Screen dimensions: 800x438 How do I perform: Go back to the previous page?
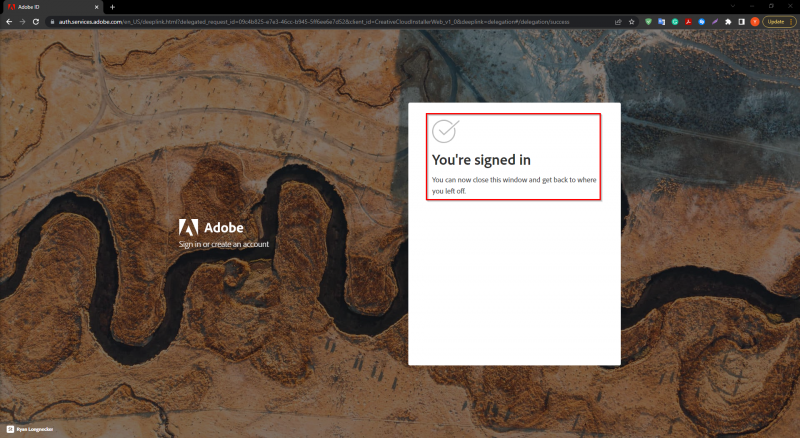(9, 22)
